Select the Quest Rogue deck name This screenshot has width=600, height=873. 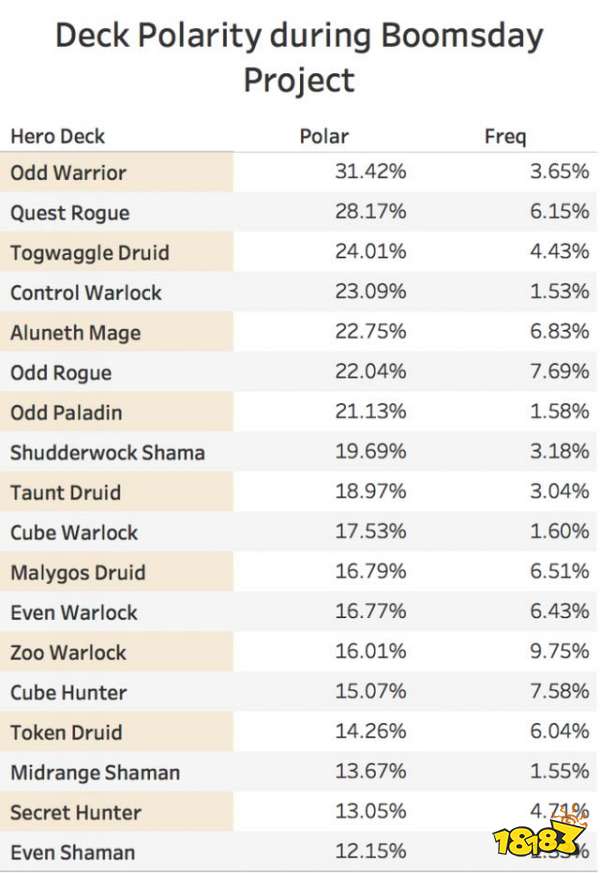[70, 213]
